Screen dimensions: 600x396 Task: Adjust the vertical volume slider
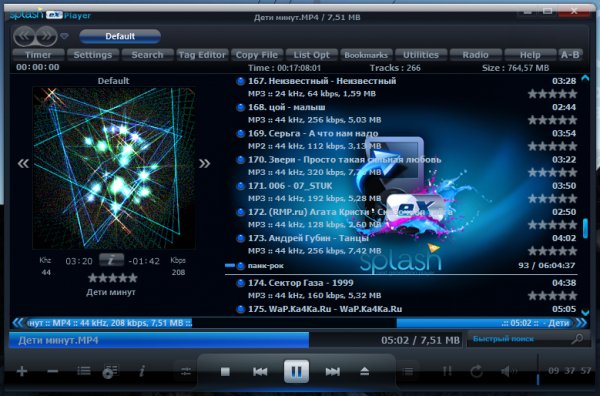click(x=538, y=370)
